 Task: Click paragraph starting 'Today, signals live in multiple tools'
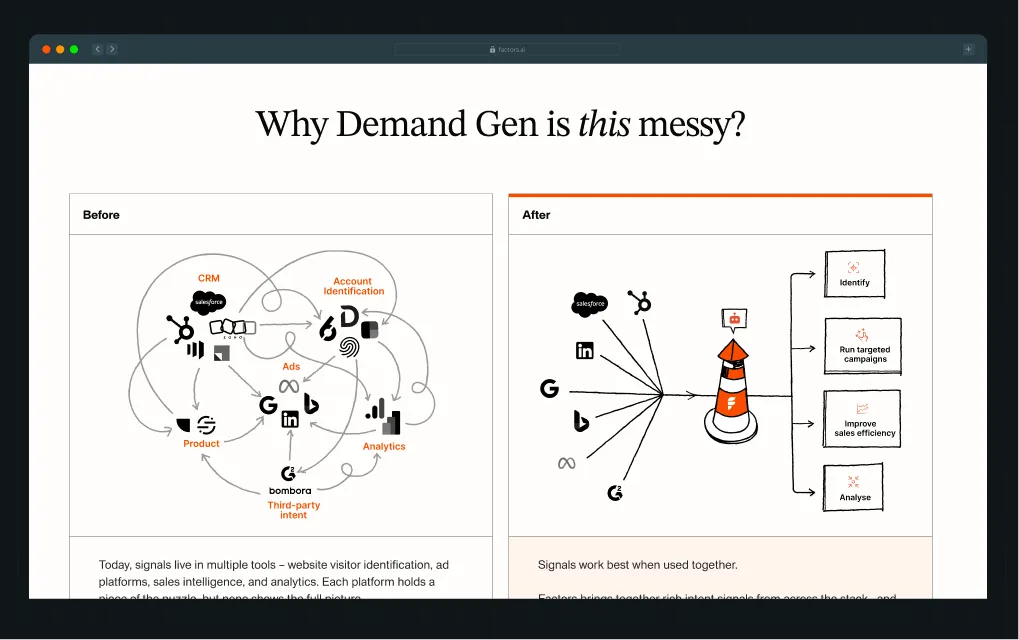[274, 581]
